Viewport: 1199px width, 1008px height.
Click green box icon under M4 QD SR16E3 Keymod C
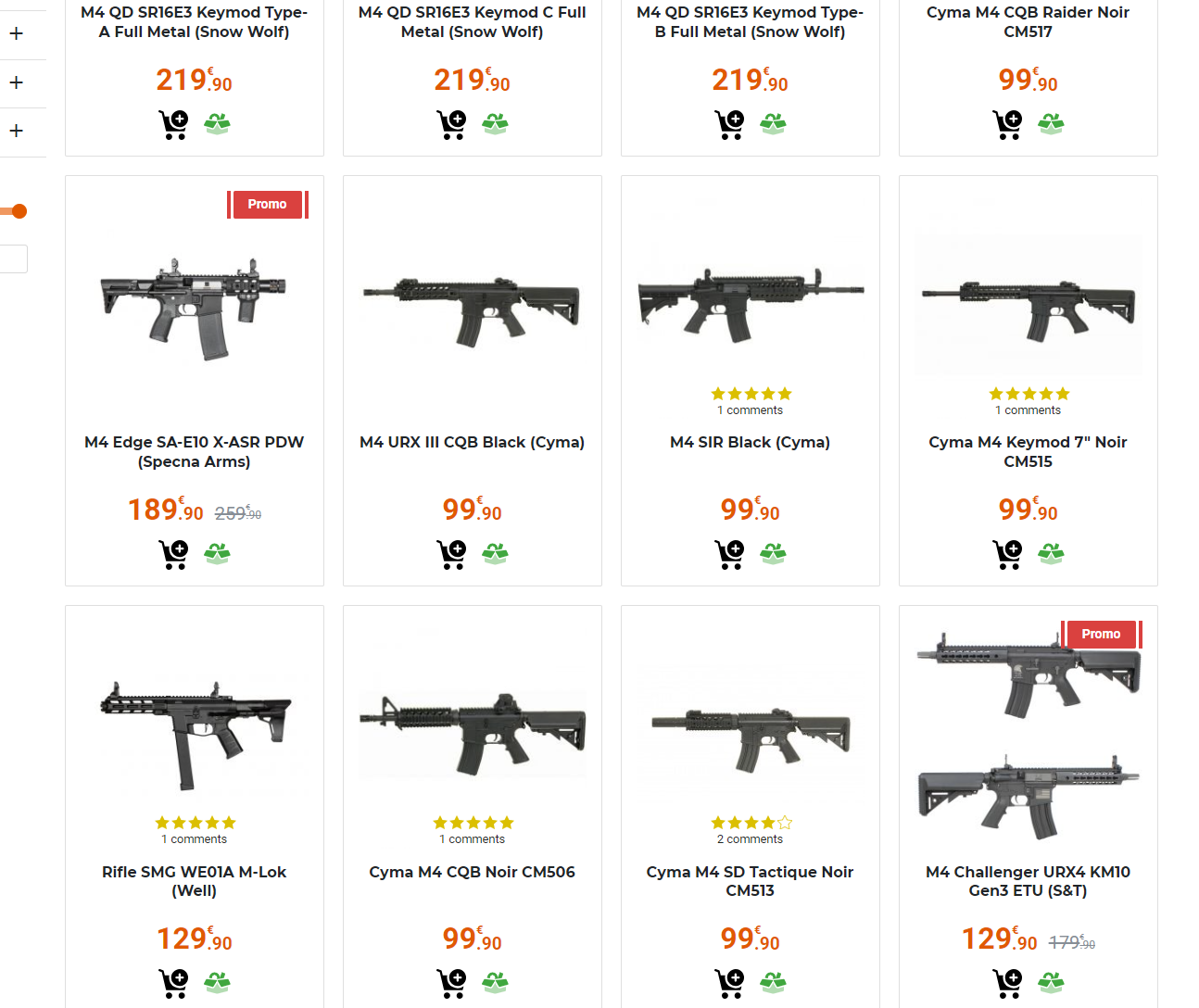[x=495, y=124]
